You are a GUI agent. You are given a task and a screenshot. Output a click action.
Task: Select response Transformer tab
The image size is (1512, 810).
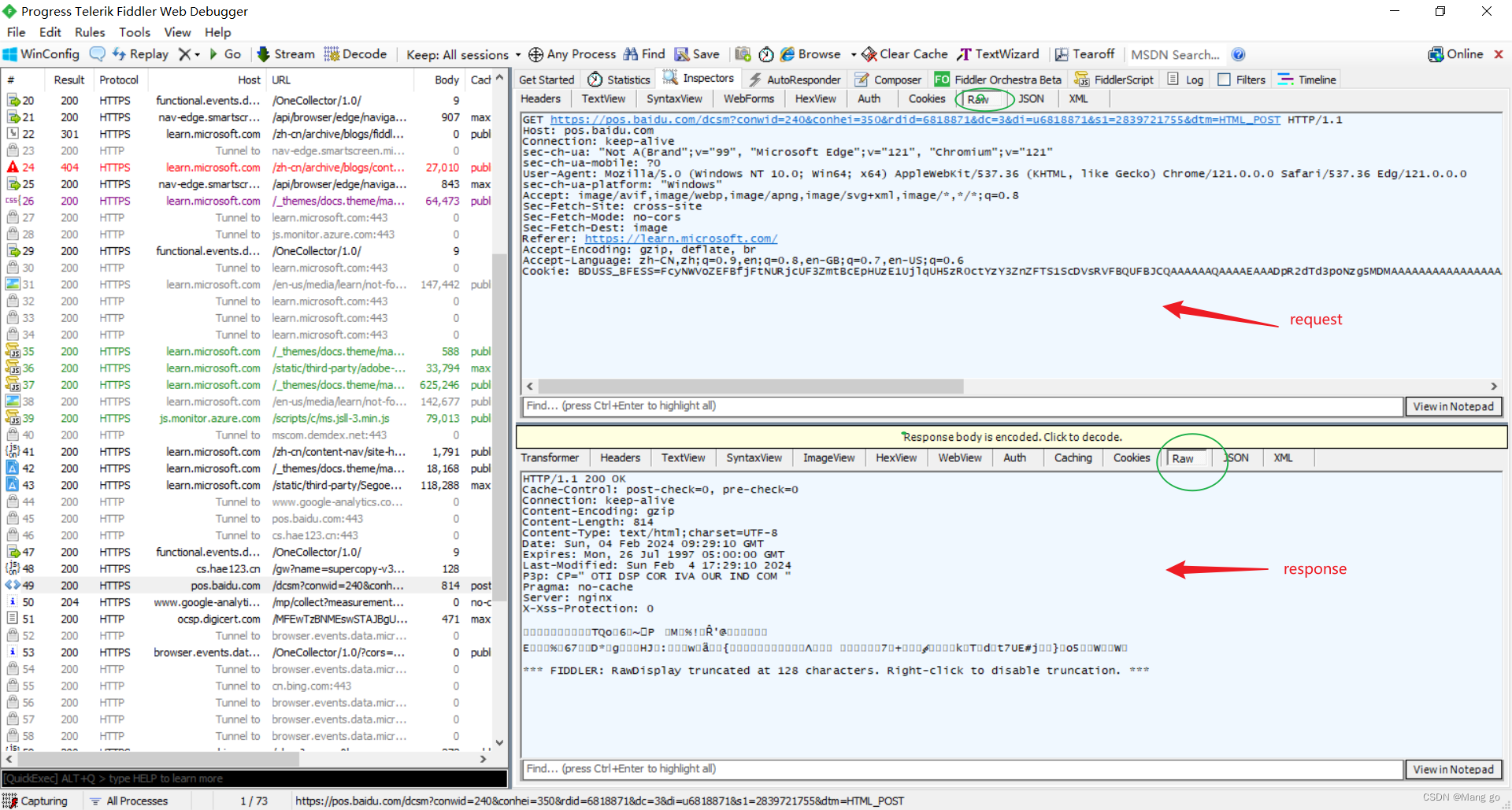click(550, 457)
